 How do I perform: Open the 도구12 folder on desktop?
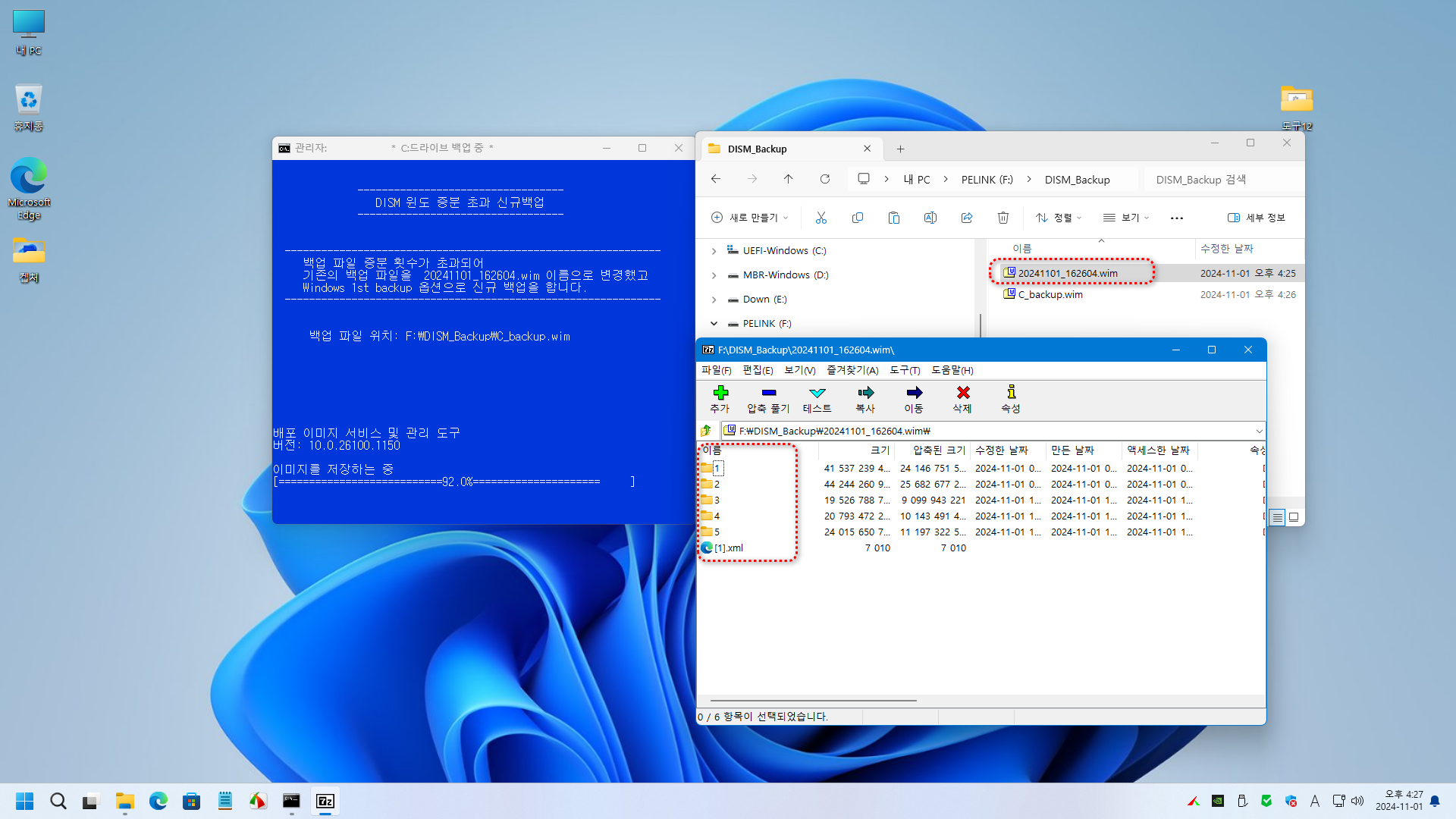(1297, 107)
